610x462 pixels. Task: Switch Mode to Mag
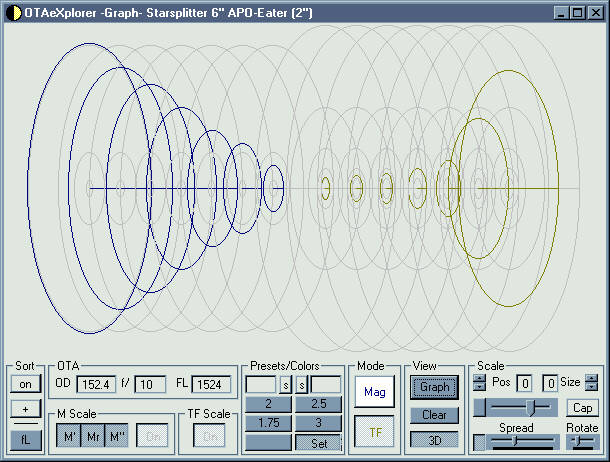point(374,392)
